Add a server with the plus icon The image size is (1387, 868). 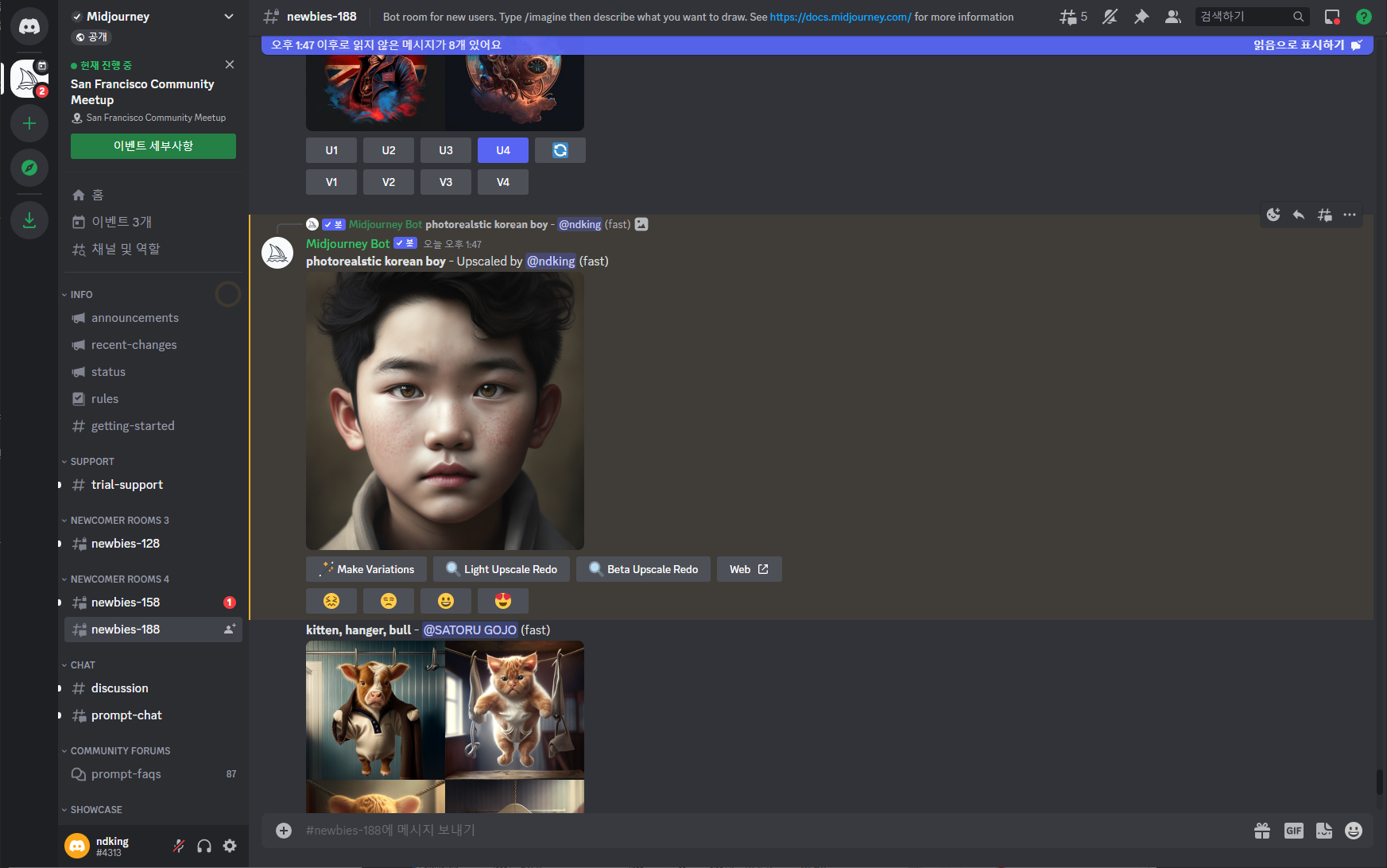tap(29, 123)
